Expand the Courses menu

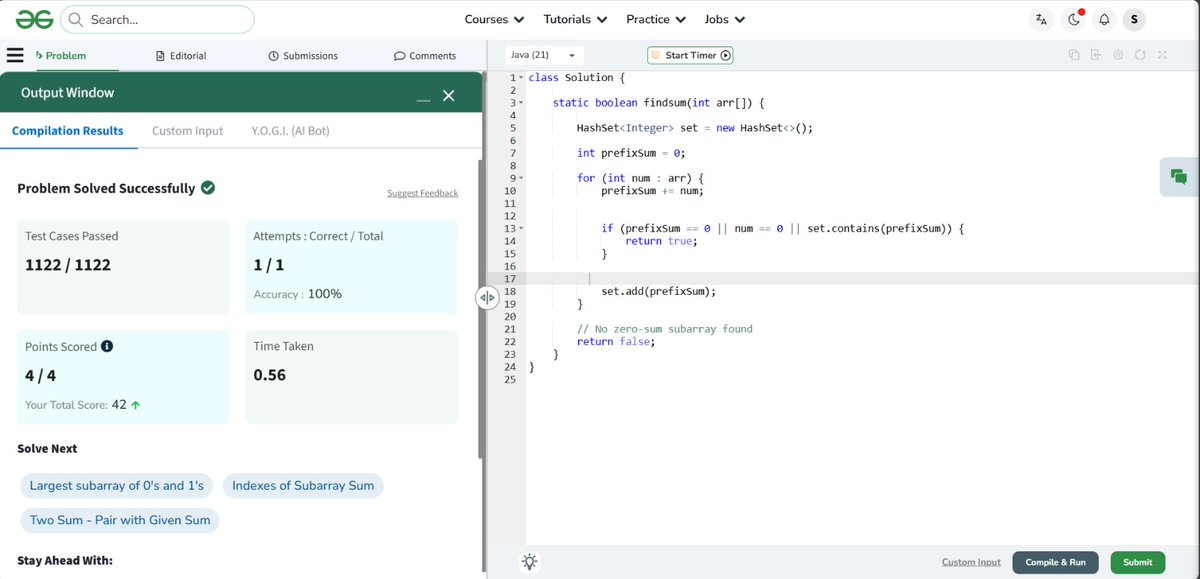[x=493, y=18]
